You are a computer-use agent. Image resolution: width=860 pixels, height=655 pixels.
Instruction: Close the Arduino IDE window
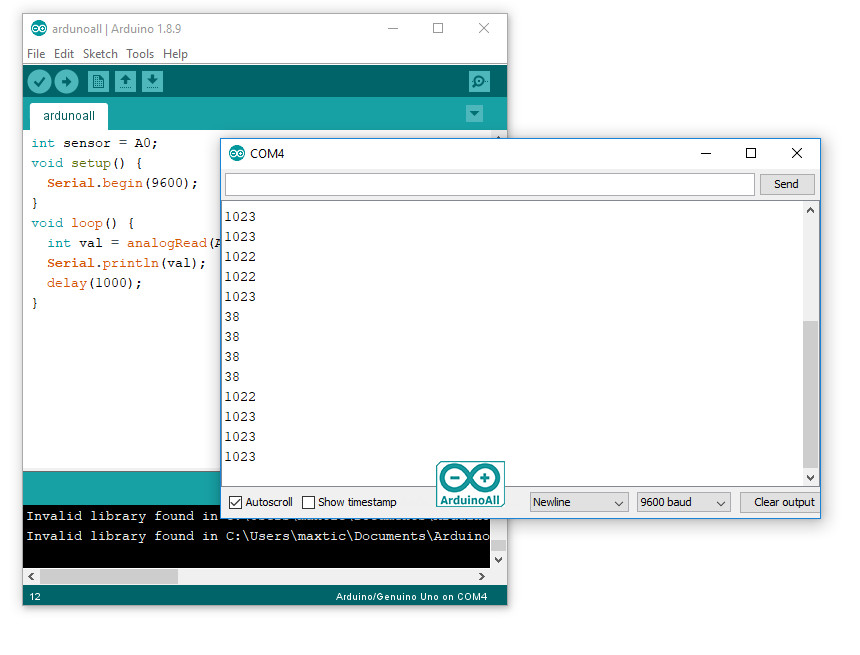click(x=484, y=28)
